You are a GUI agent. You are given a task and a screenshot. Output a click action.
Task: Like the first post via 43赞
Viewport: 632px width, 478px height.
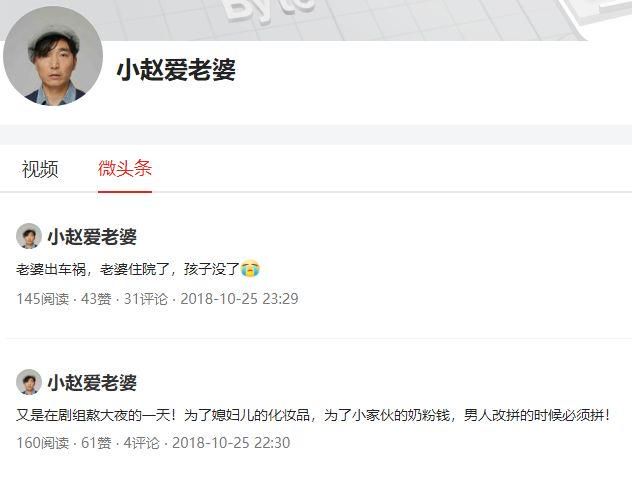pyautogui.click(x=96, y=299)
